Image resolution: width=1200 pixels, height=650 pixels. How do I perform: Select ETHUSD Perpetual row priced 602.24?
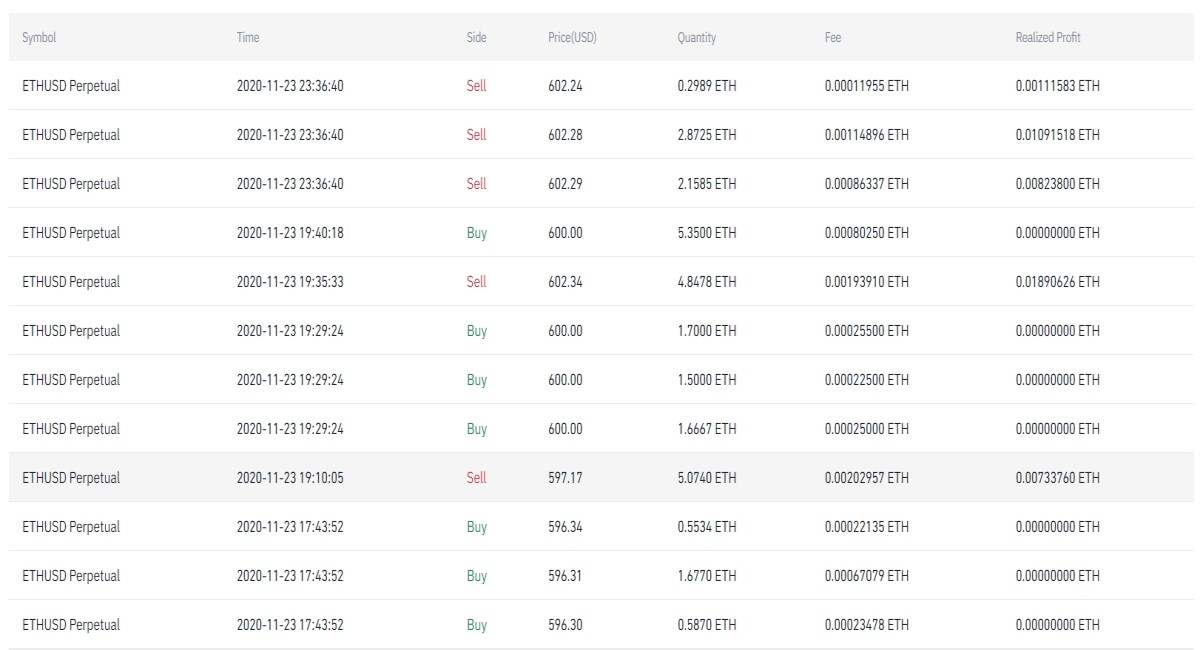(600, 86)
